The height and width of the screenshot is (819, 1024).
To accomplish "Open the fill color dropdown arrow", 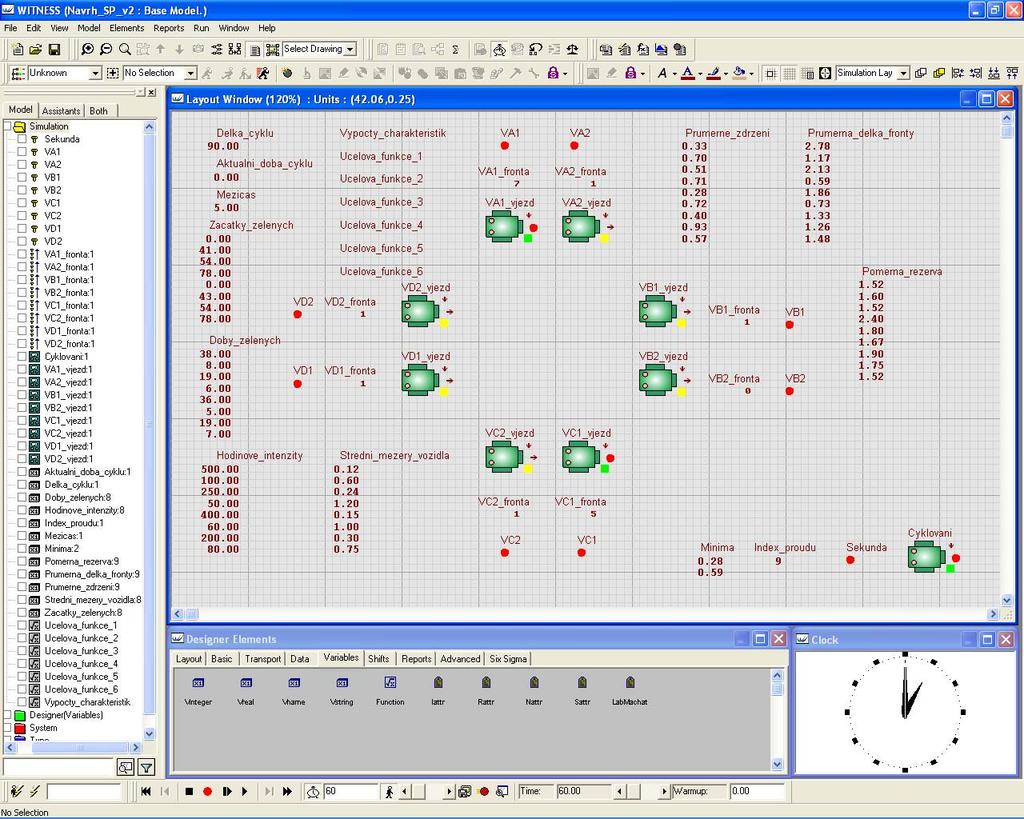I will click(751, 74).
